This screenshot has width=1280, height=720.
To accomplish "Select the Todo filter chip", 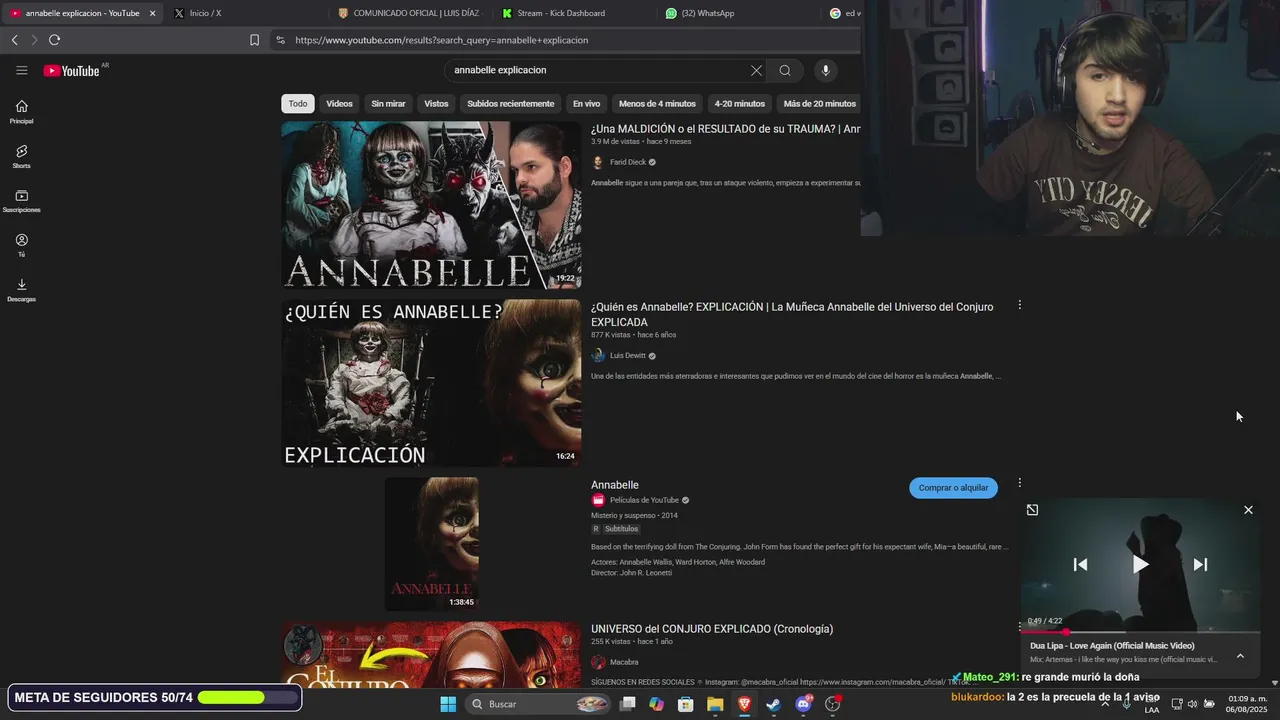I will (x=298, y=104).
